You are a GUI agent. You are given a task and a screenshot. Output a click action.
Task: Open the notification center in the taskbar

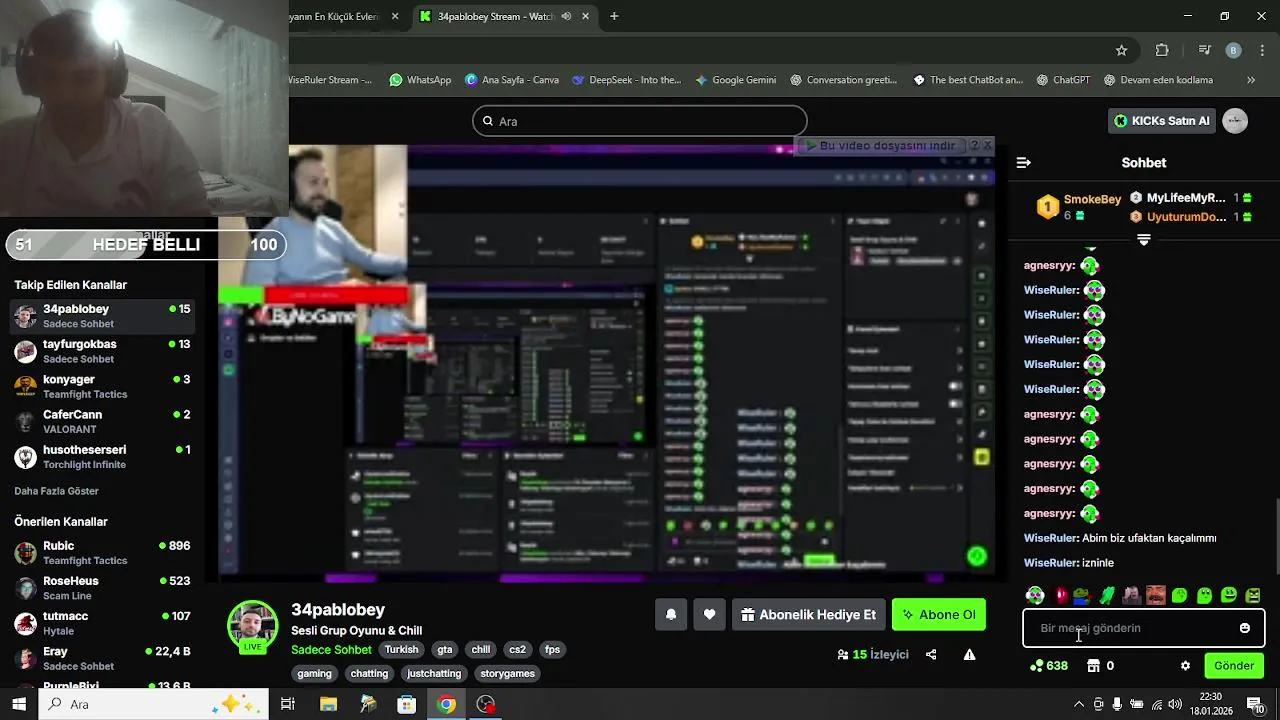[1256, 704]
